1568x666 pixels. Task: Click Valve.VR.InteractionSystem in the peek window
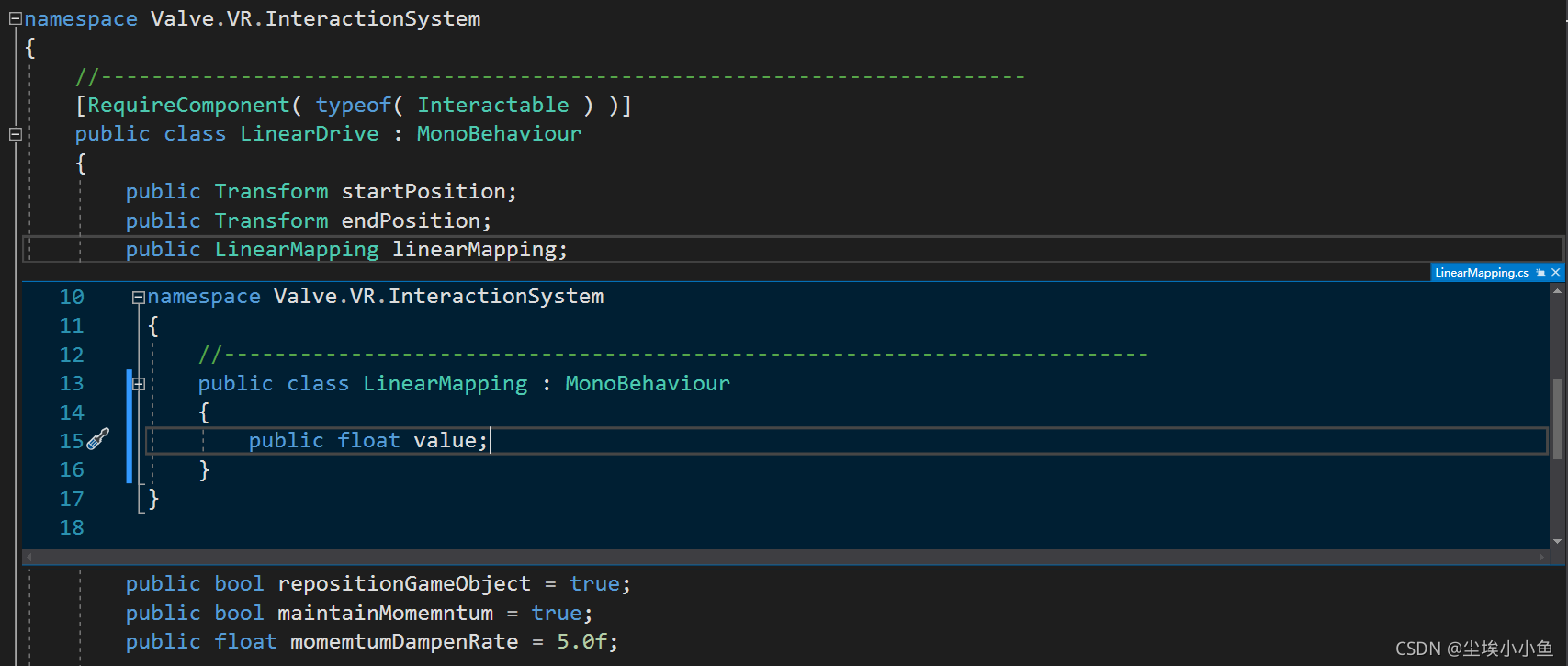(439, 297)
